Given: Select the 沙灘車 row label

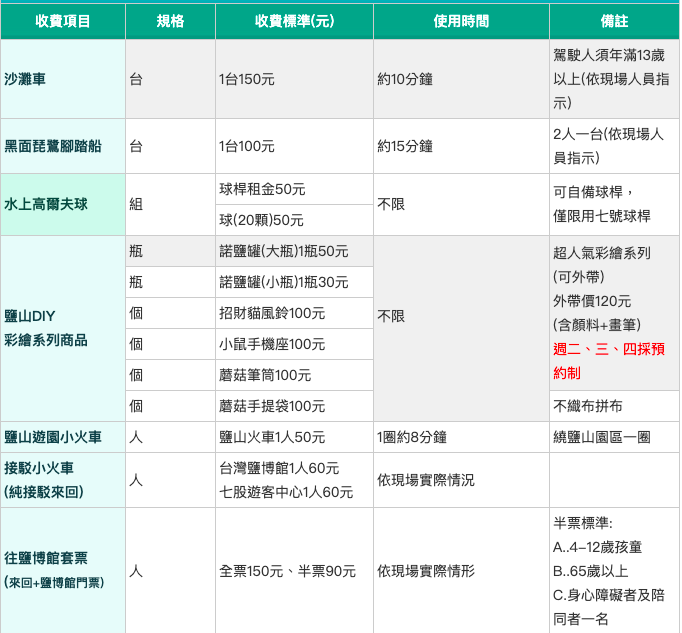Looking at the screenshot, I should point(63,79).
